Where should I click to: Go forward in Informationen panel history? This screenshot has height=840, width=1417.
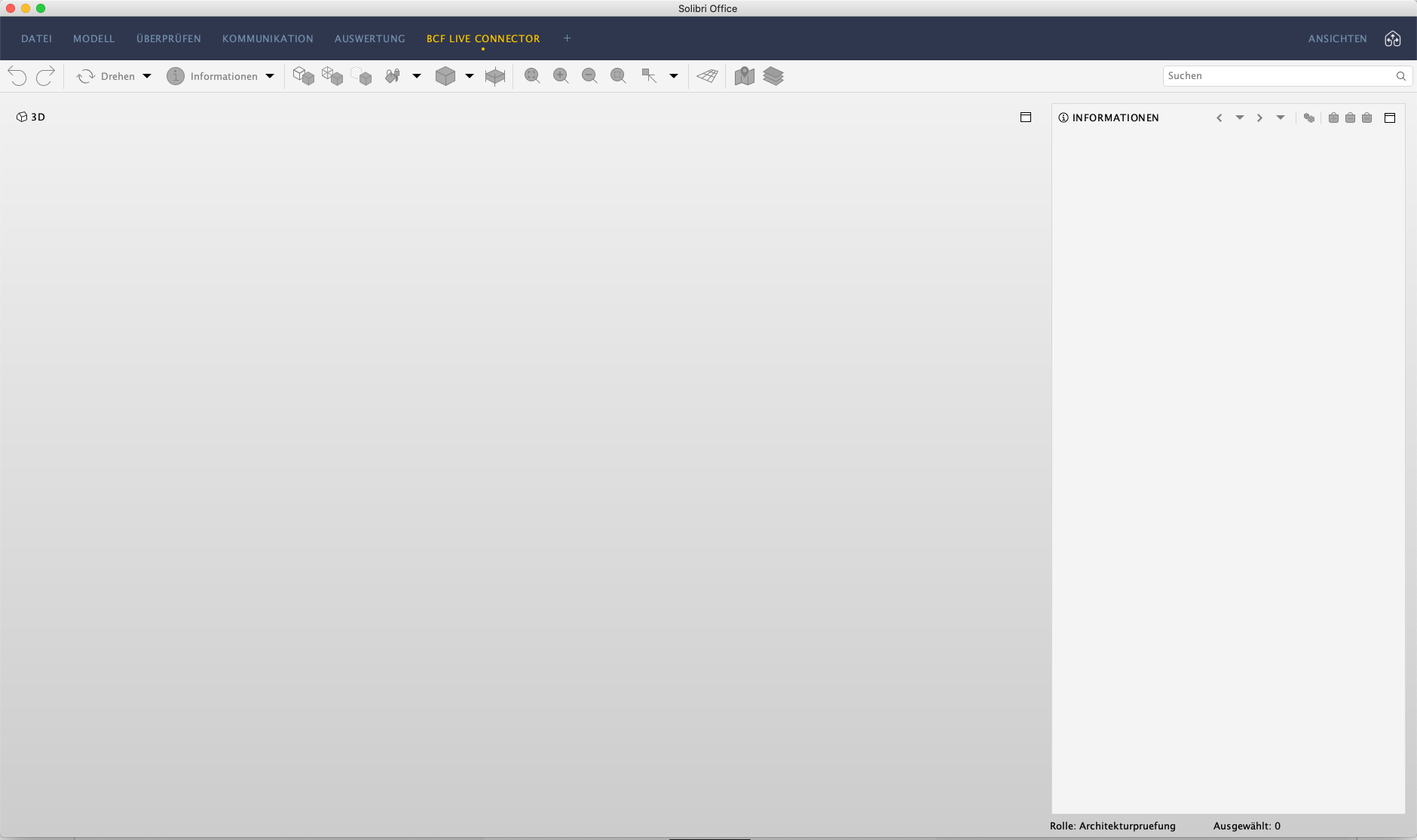pyautogui.click(x=1259, y=118)
